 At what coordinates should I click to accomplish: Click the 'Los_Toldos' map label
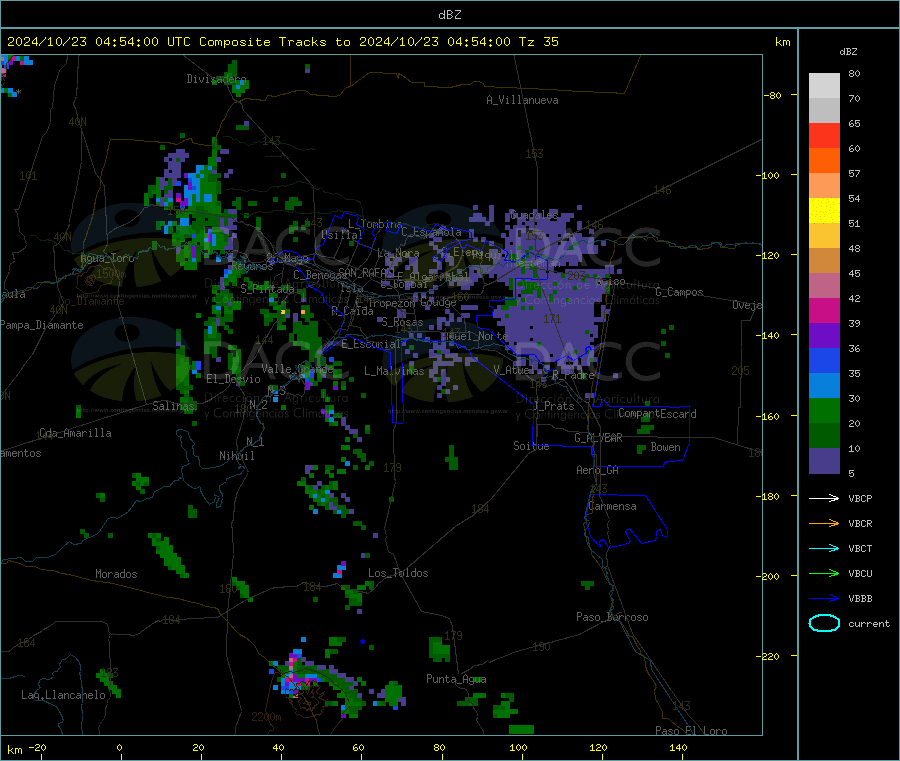(398, 573)
